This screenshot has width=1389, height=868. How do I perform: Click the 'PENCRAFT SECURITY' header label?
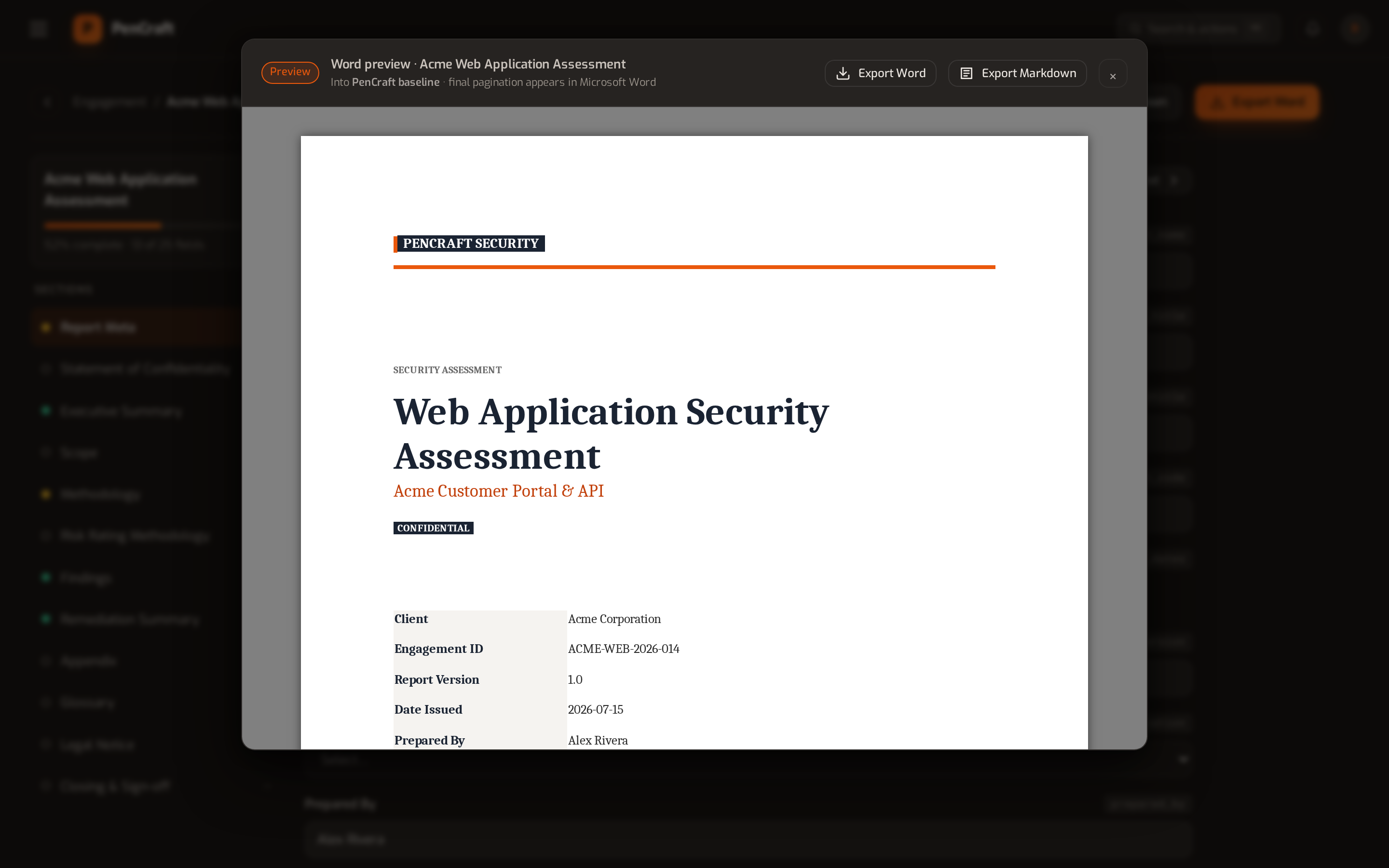(470, 244)
